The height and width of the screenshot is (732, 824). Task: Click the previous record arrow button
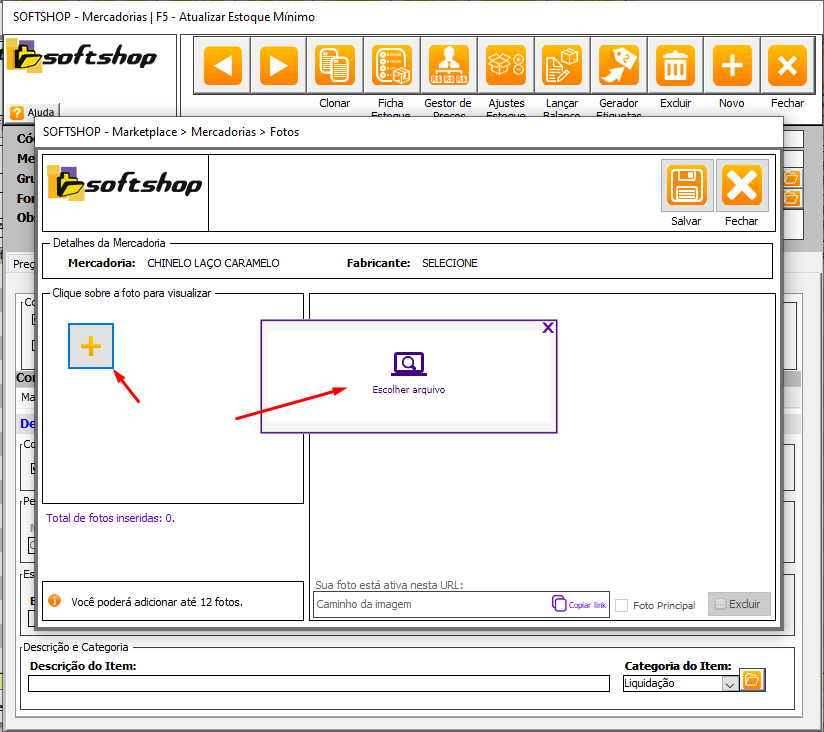[x=221, y=66]
